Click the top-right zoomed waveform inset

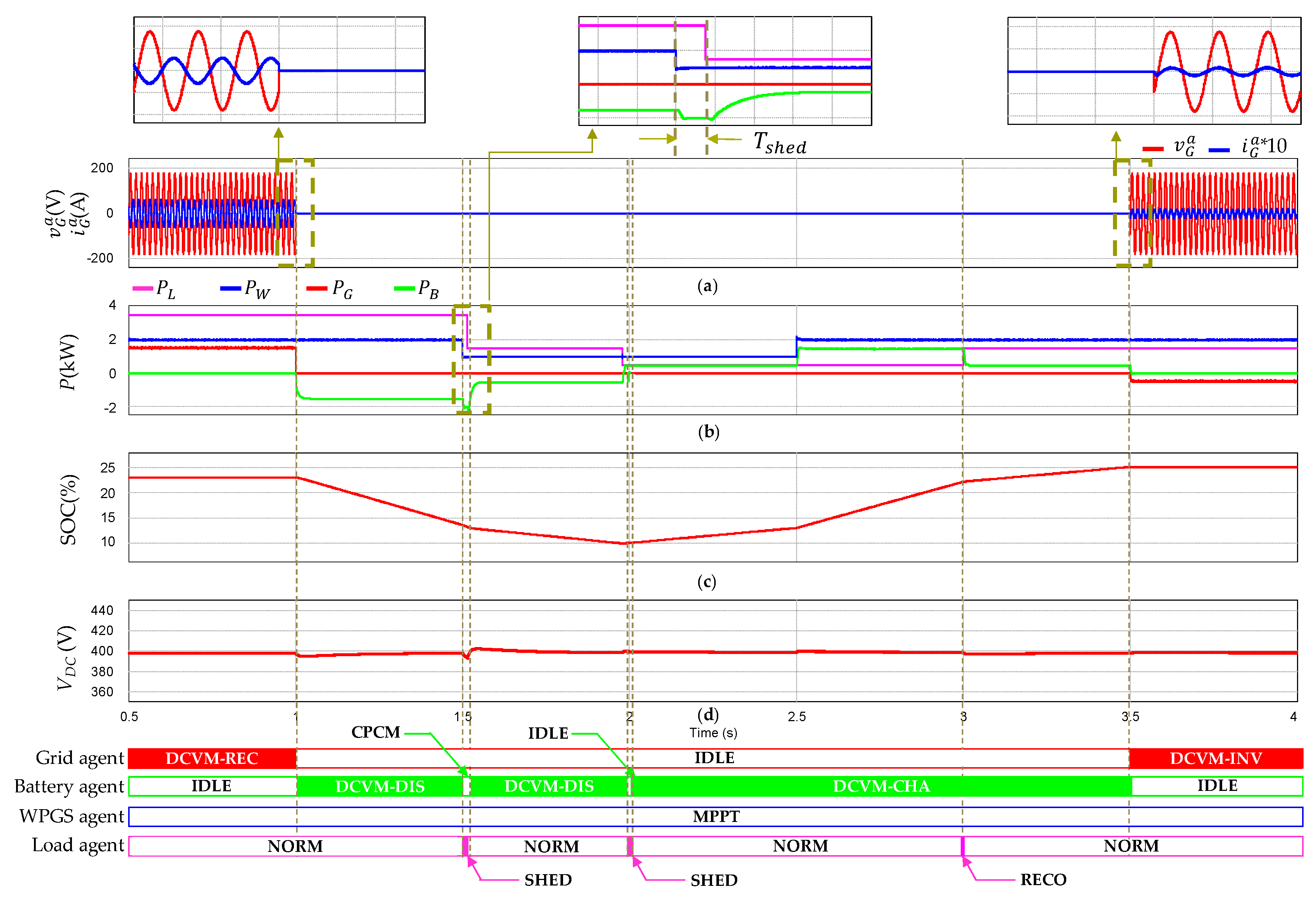[x=1154, y=71]
